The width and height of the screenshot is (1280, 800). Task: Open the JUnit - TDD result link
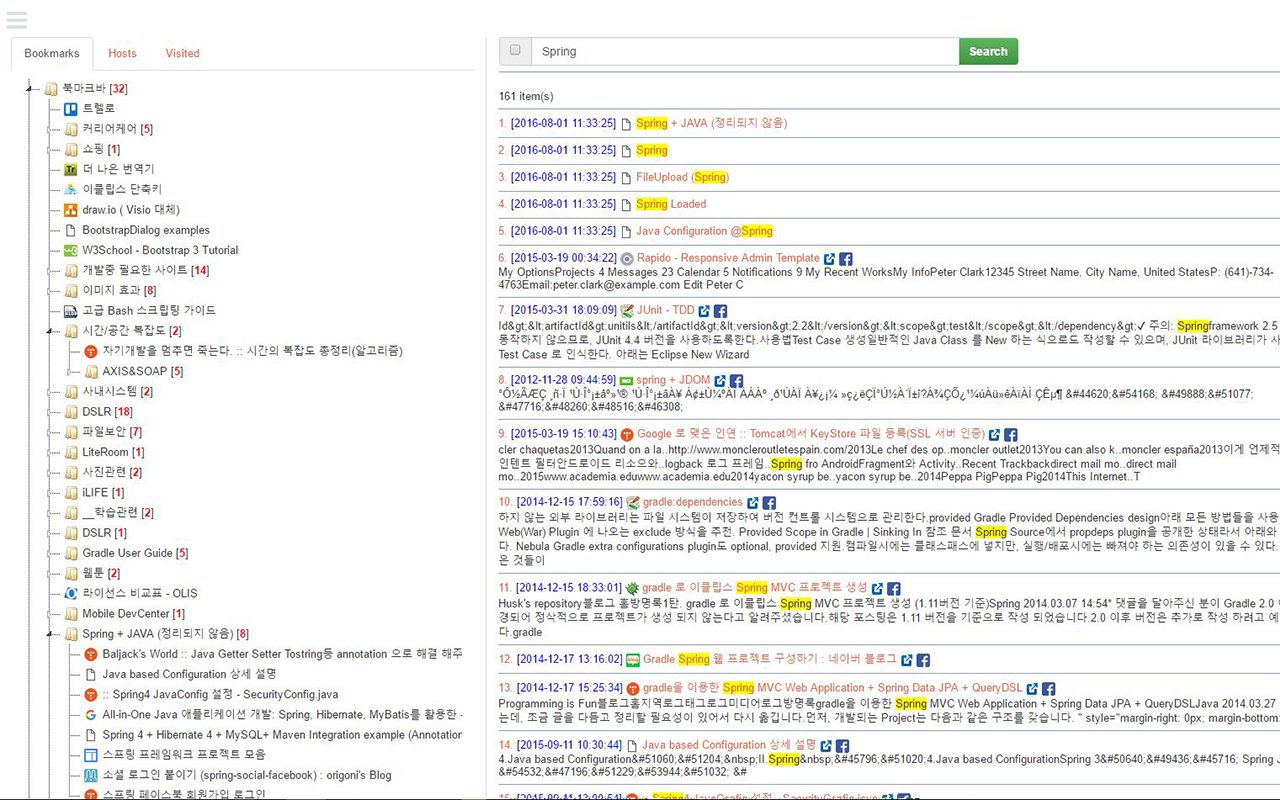pos(665,311)
